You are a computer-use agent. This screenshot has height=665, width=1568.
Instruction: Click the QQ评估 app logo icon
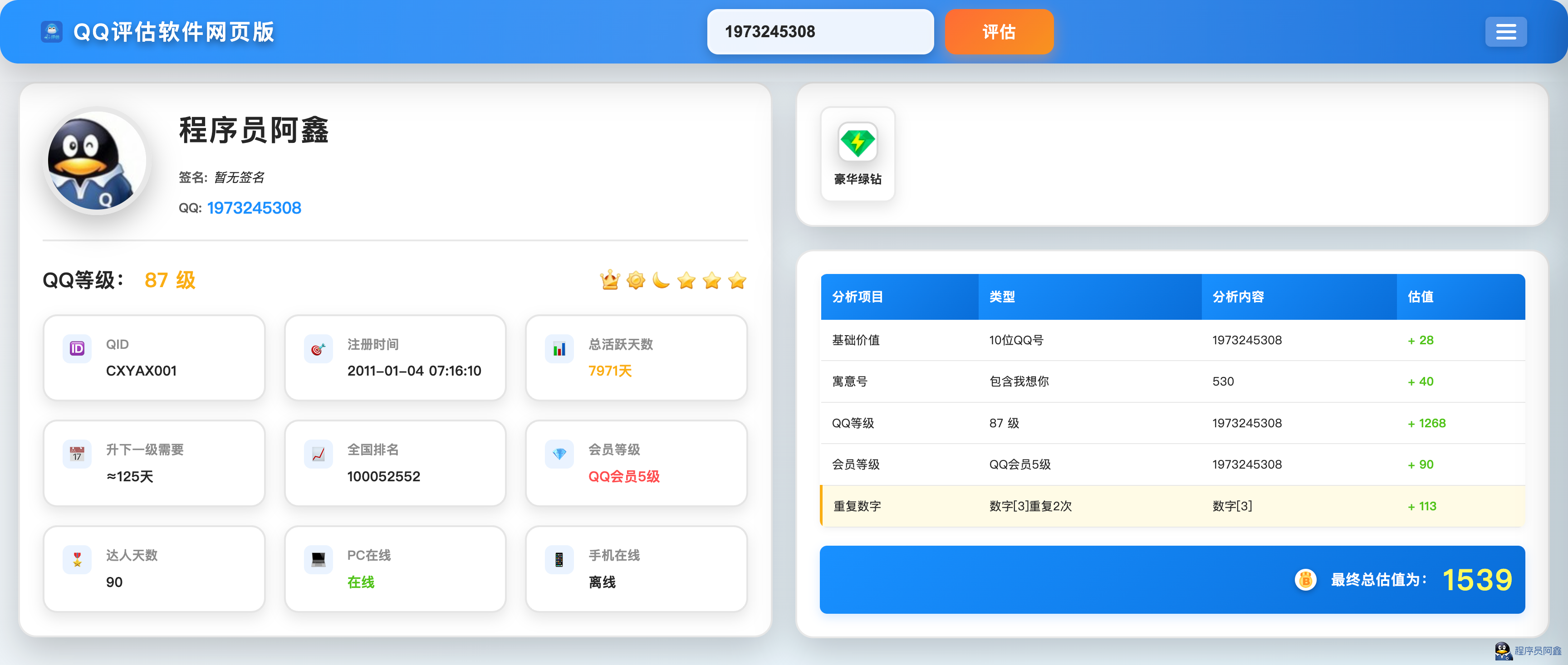tap(52, 32)
